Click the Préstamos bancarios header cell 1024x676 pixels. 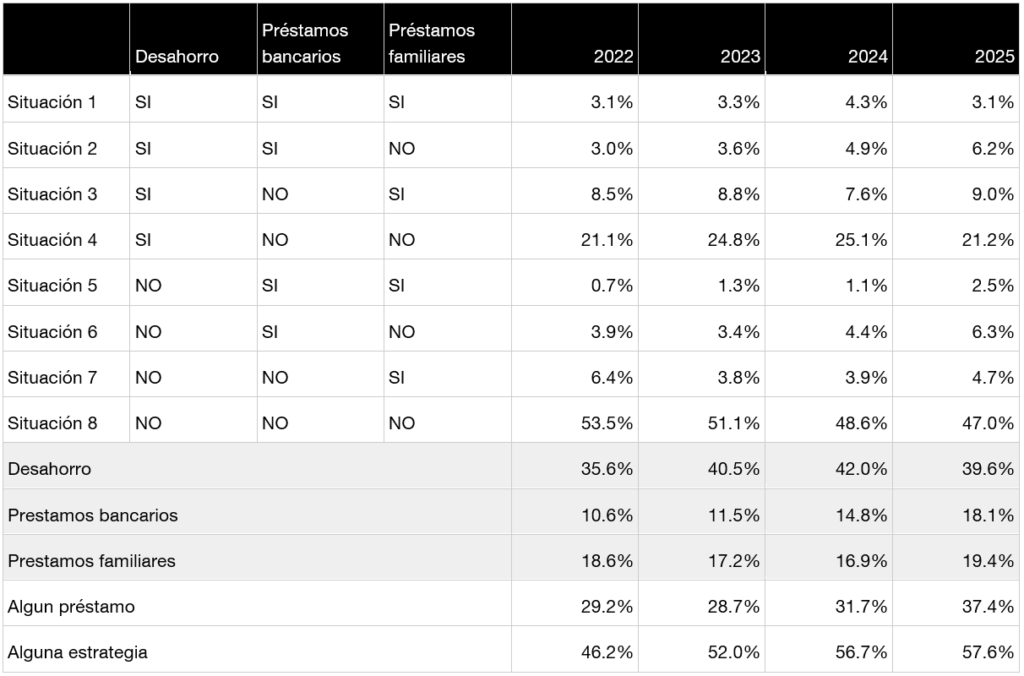304,44
